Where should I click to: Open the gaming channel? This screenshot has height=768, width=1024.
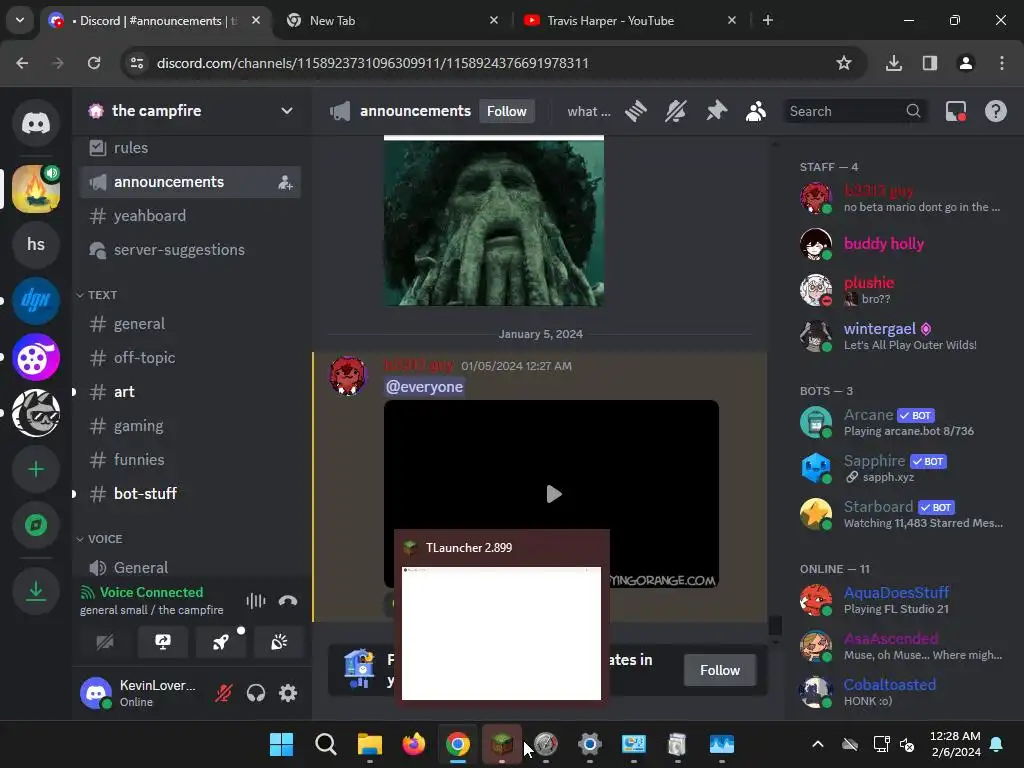pos(191,426)
